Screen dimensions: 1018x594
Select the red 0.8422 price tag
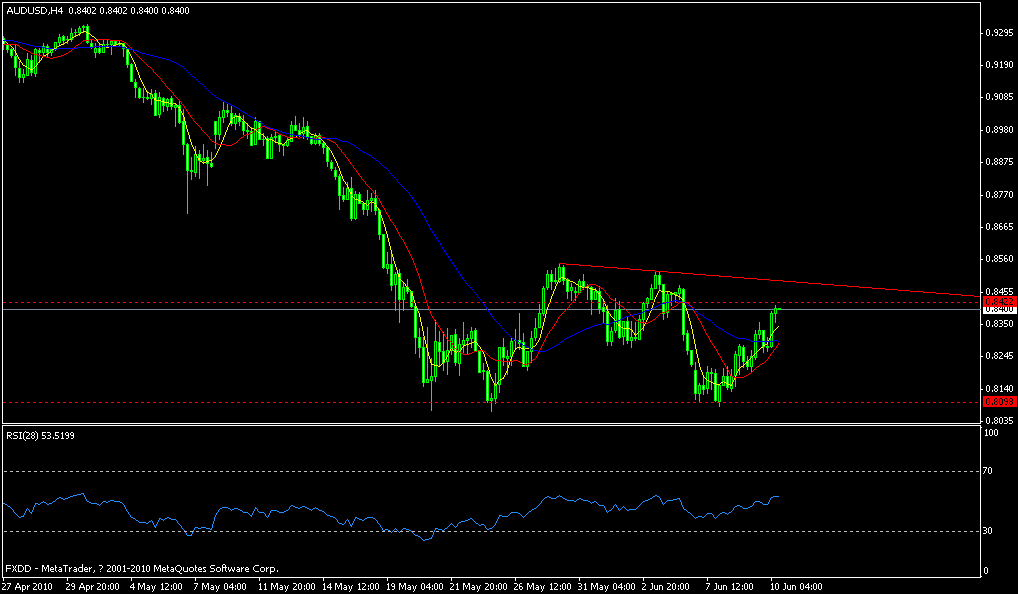tap(999, 303)
